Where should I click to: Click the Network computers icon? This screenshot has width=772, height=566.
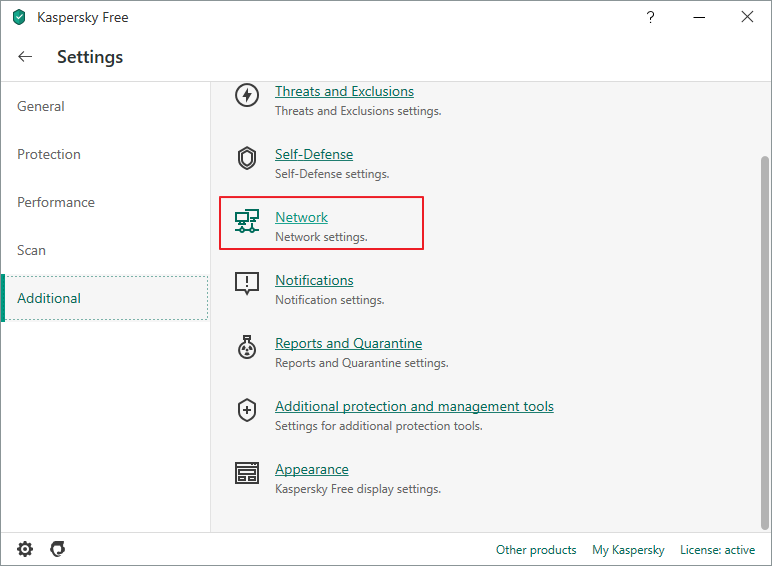[x=247, y=221]
